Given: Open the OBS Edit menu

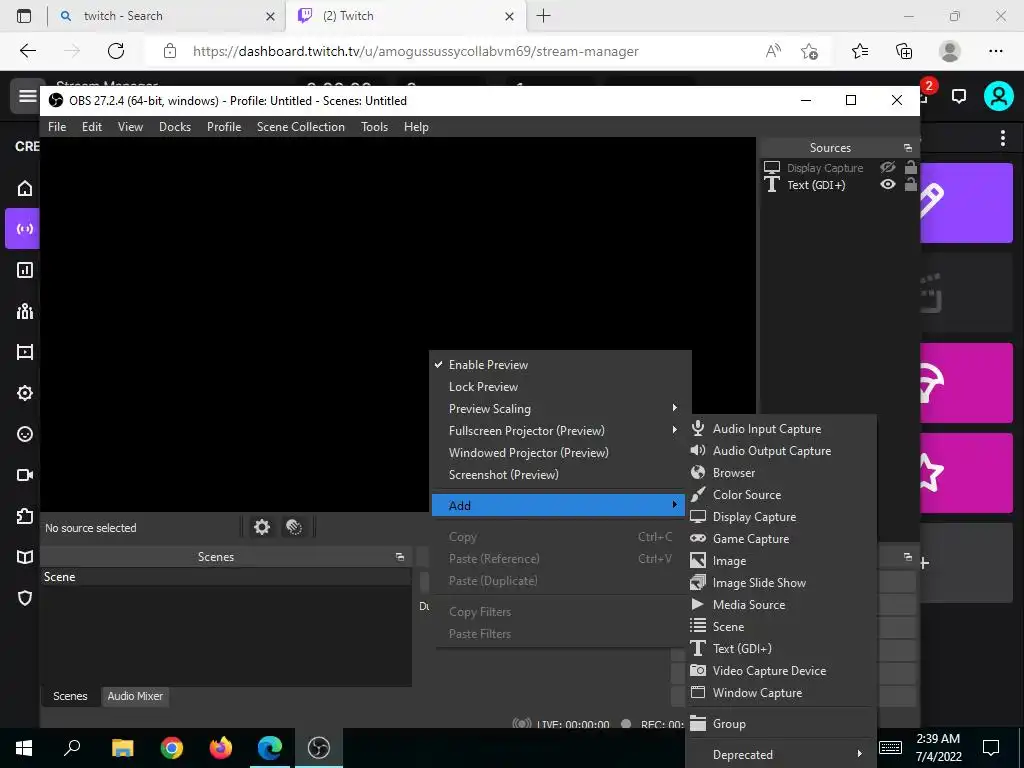Looking at the screenshot, I should (x=91, y=127).
